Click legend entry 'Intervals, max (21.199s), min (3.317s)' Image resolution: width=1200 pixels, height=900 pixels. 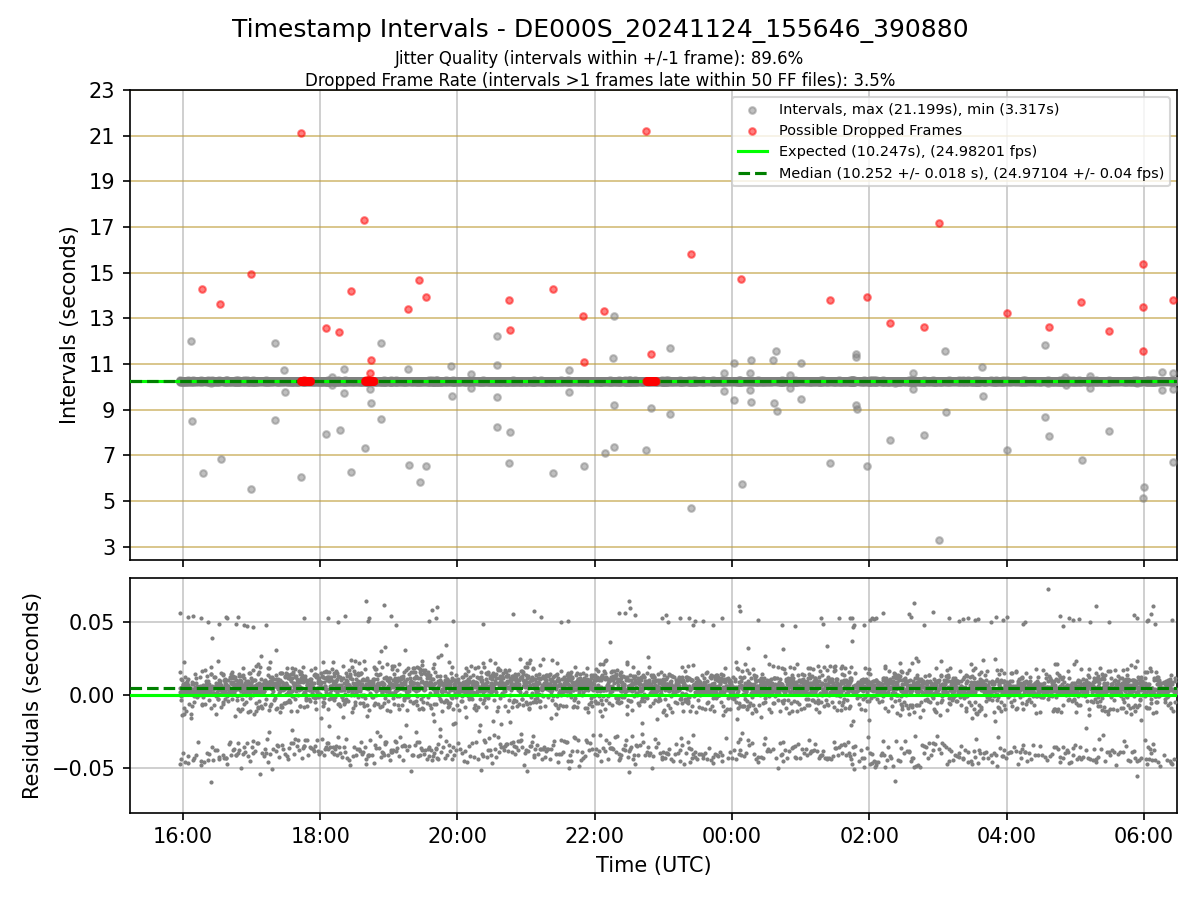point(919,109)
